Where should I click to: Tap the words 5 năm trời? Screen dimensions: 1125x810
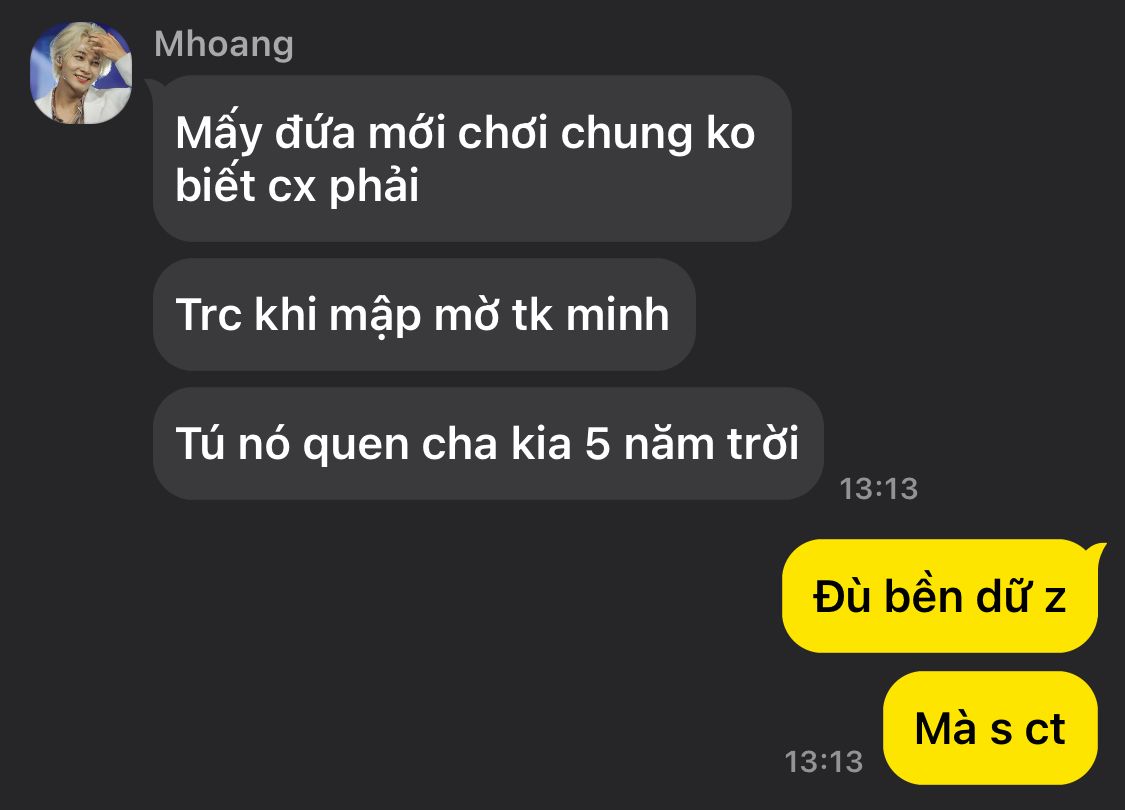point(692,443)
